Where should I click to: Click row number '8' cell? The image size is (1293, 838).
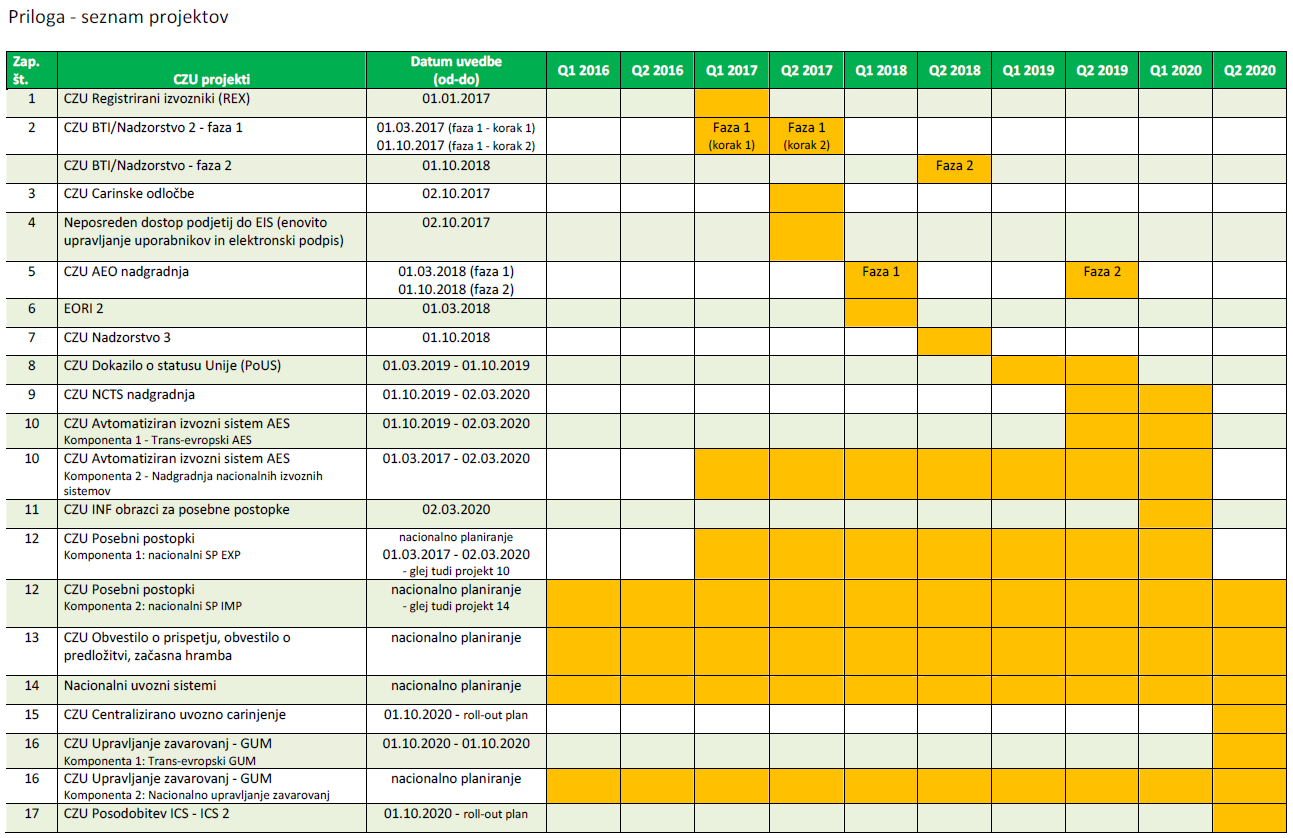pyautogui.click(x=32, y=369)
